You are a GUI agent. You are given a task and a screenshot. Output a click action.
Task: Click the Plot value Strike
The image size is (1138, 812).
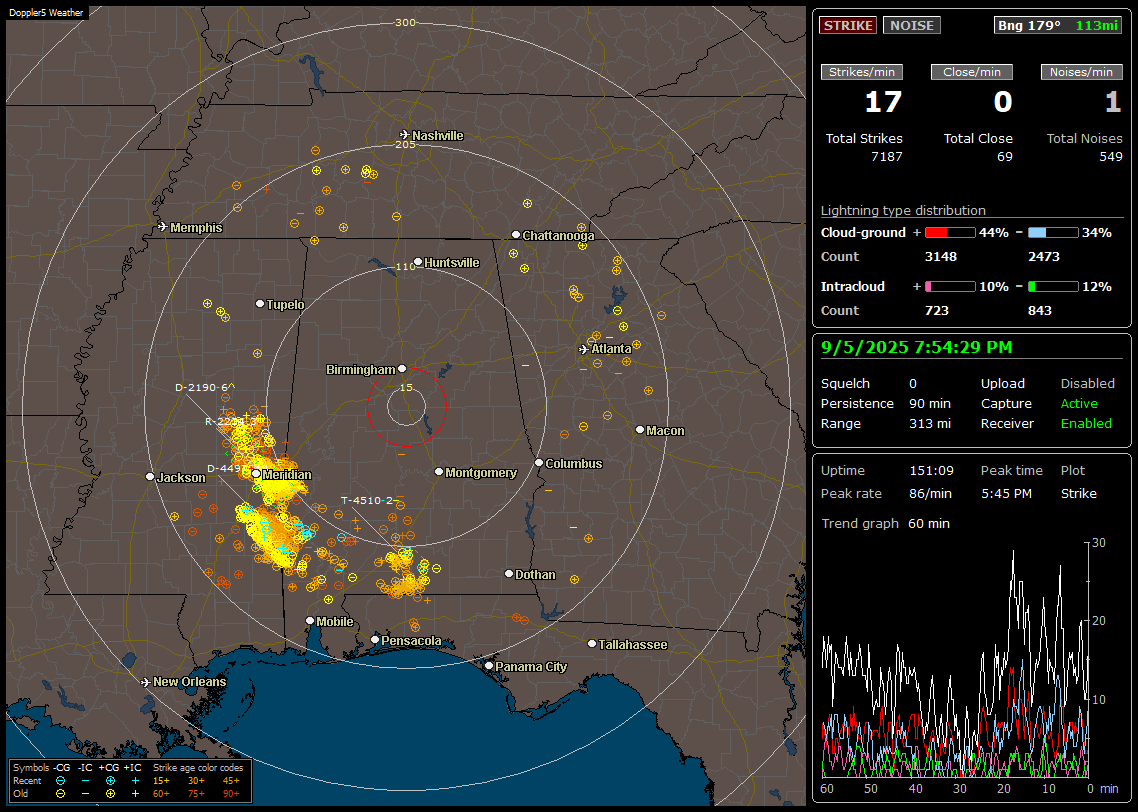pos(1078,493)
